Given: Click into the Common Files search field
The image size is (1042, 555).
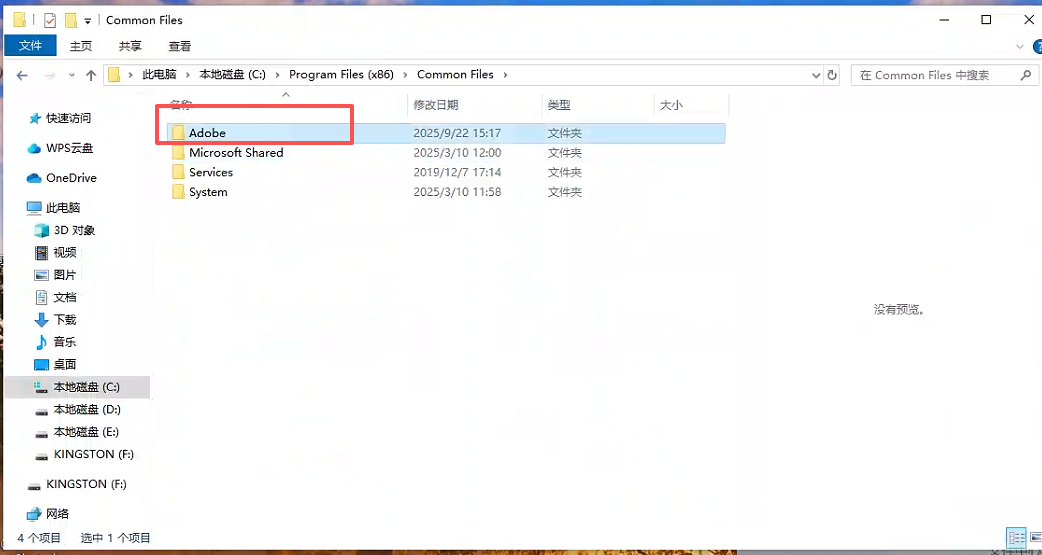Looking at the screenshot, I should click(x=935, y=75).
